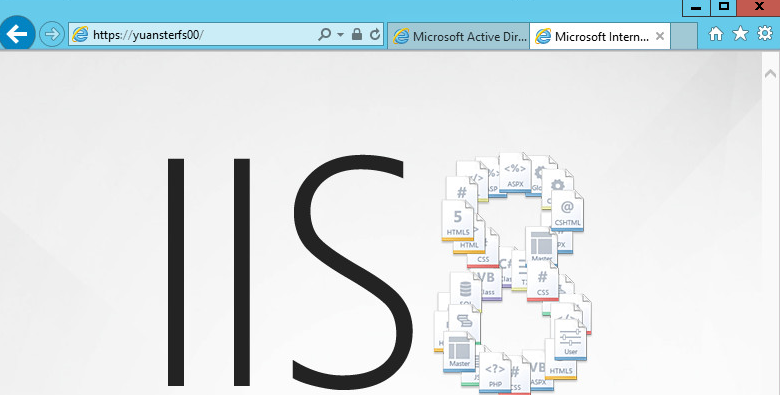Screen dimensions: 780x395
Task: Close the Microsoft Intern... tab
Action: 660,36
